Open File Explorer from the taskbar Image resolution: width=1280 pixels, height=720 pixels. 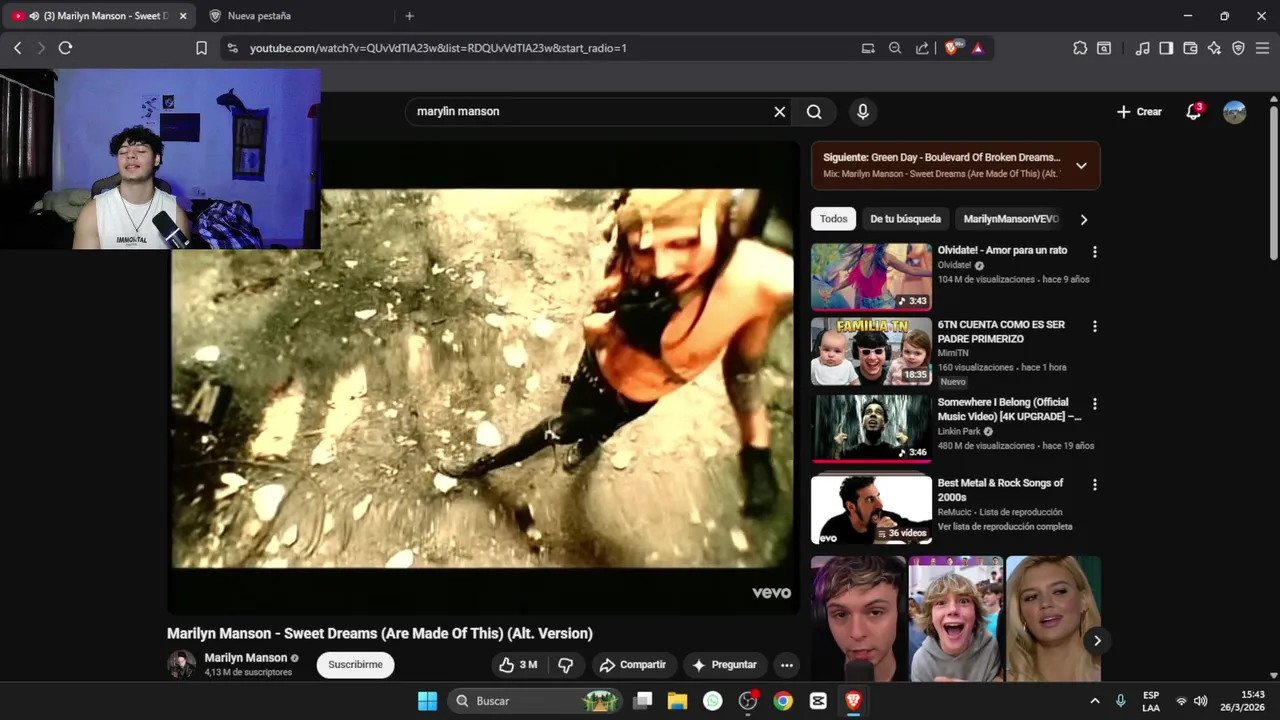677,701
